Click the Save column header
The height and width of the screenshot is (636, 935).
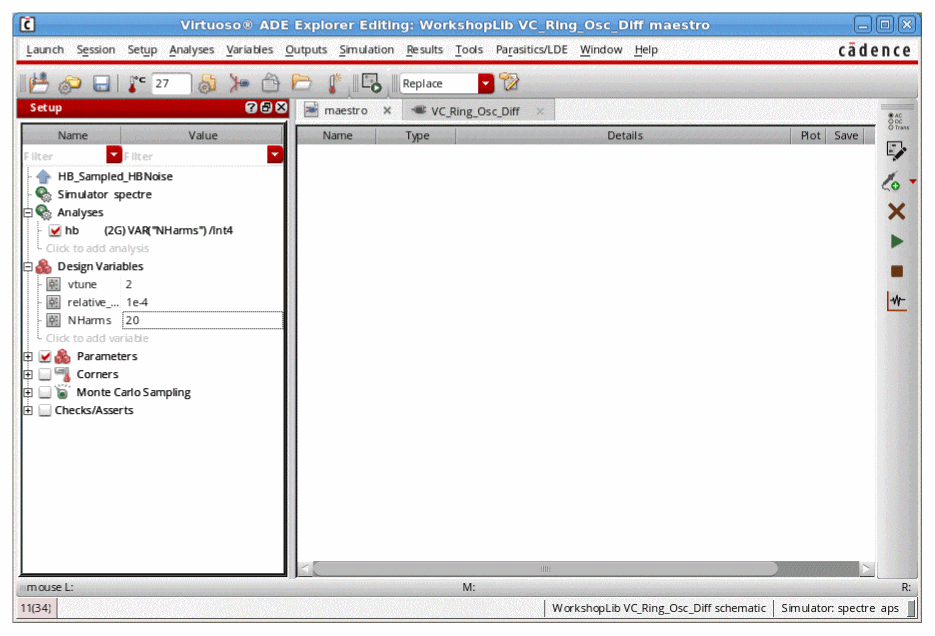pos(846,136)
